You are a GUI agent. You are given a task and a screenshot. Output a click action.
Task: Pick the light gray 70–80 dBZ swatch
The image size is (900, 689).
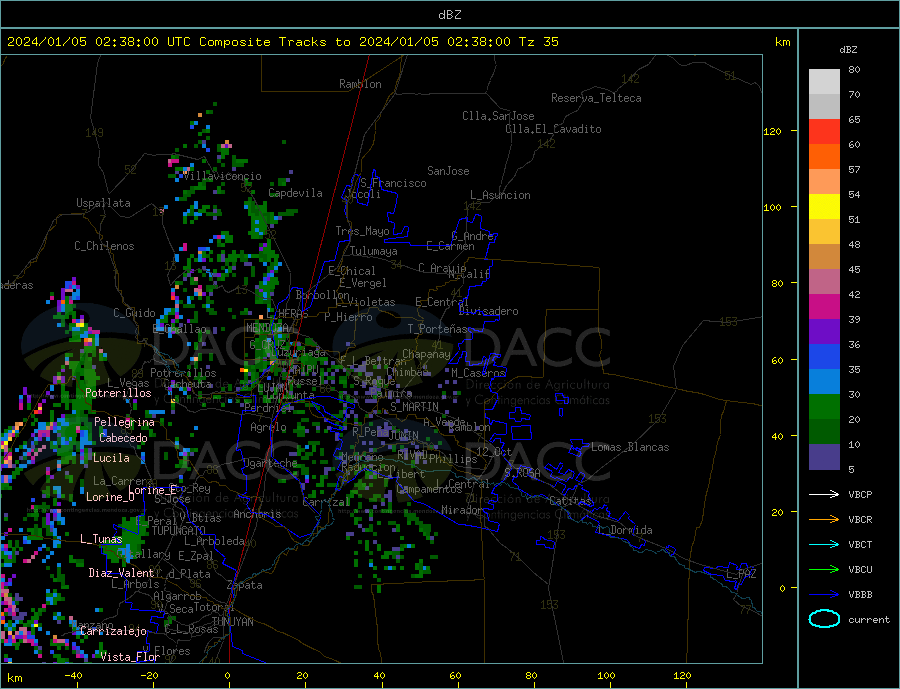[824, 82]
